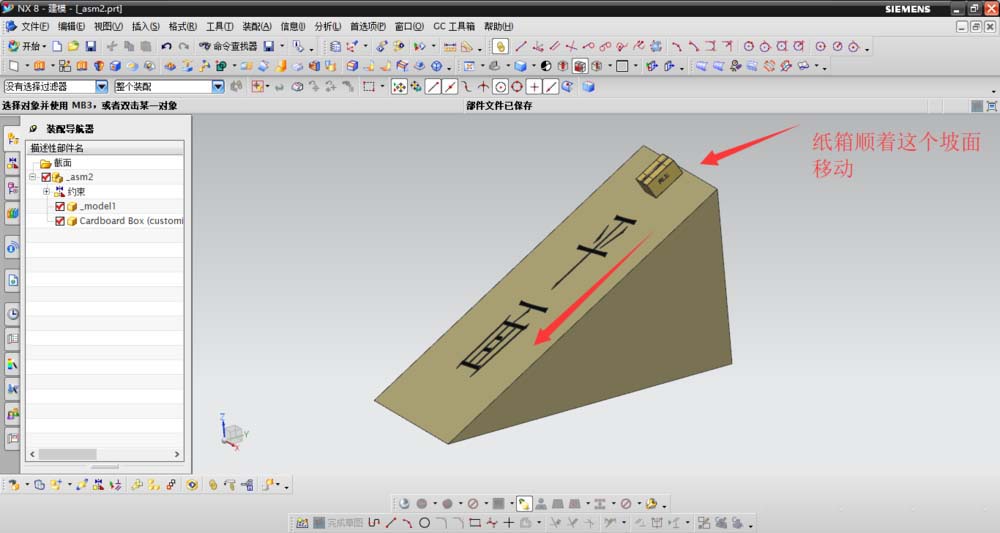The height and width of the screenshot is (533, 1000).
Task: Select the Line sketch tool in the curve toolbar
Action: pyautogui.click(x=521, y=47)
